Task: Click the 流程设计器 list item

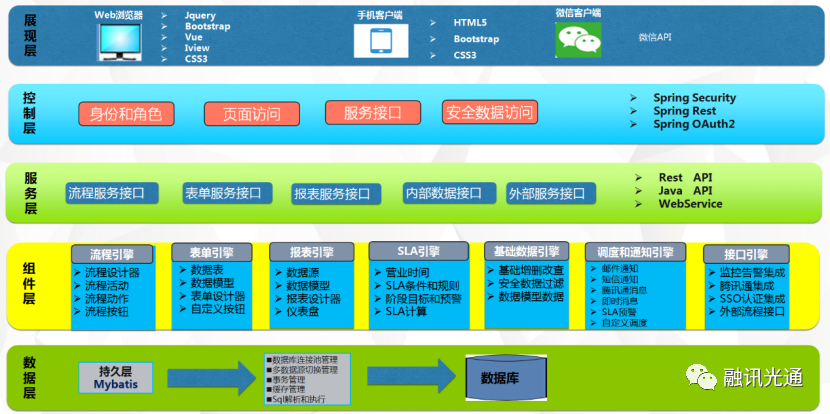Action: click(x=112, y=272)
